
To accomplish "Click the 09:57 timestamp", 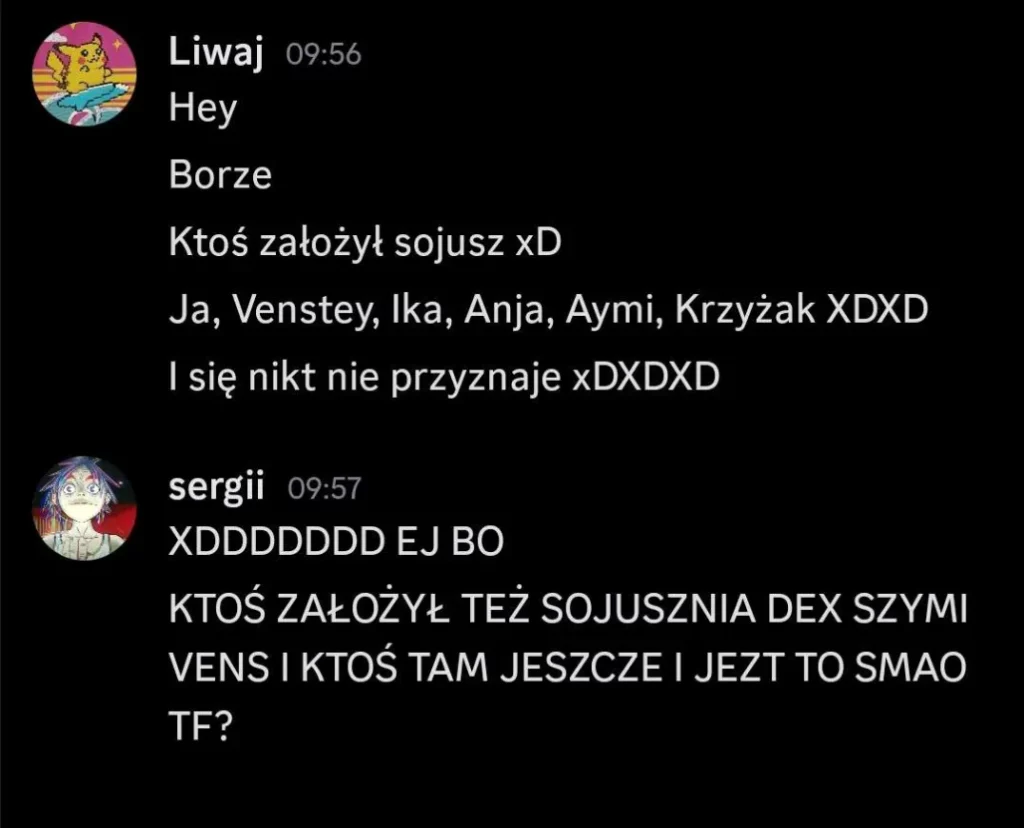I will 324,488.
